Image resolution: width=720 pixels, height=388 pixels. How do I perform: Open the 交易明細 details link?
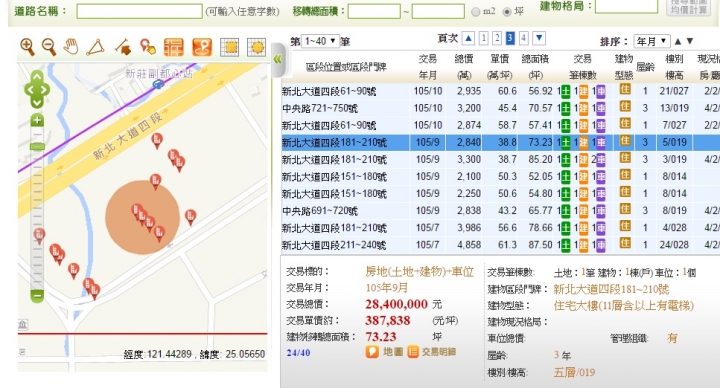click(432, 352)
